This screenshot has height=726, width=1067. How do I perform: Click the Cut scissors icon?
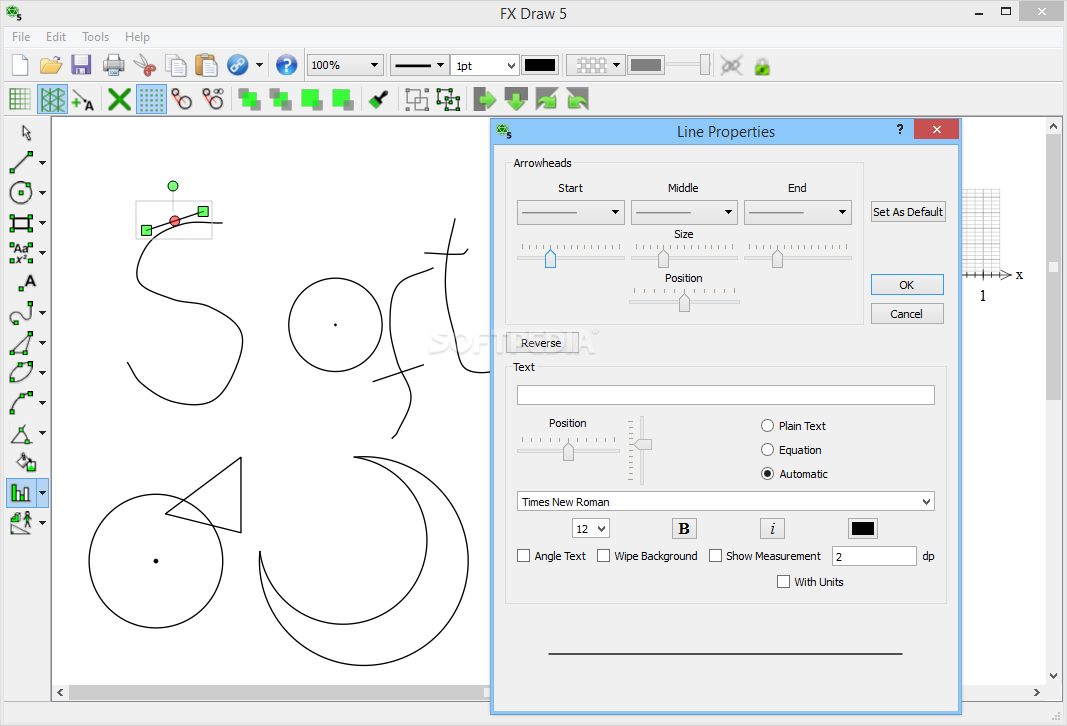tap(144, 65)
